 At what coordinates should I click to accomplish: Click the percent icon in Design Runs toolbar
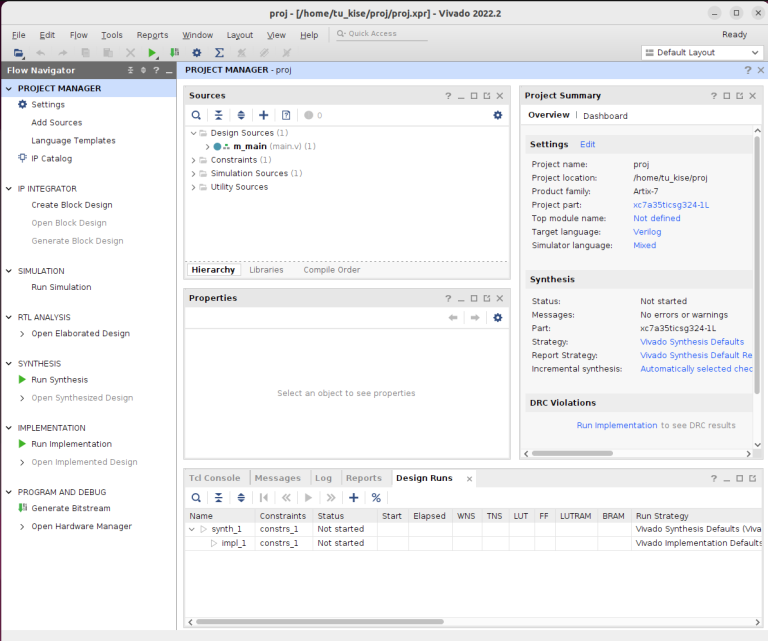pyautogui.click(x=376, y=497)
